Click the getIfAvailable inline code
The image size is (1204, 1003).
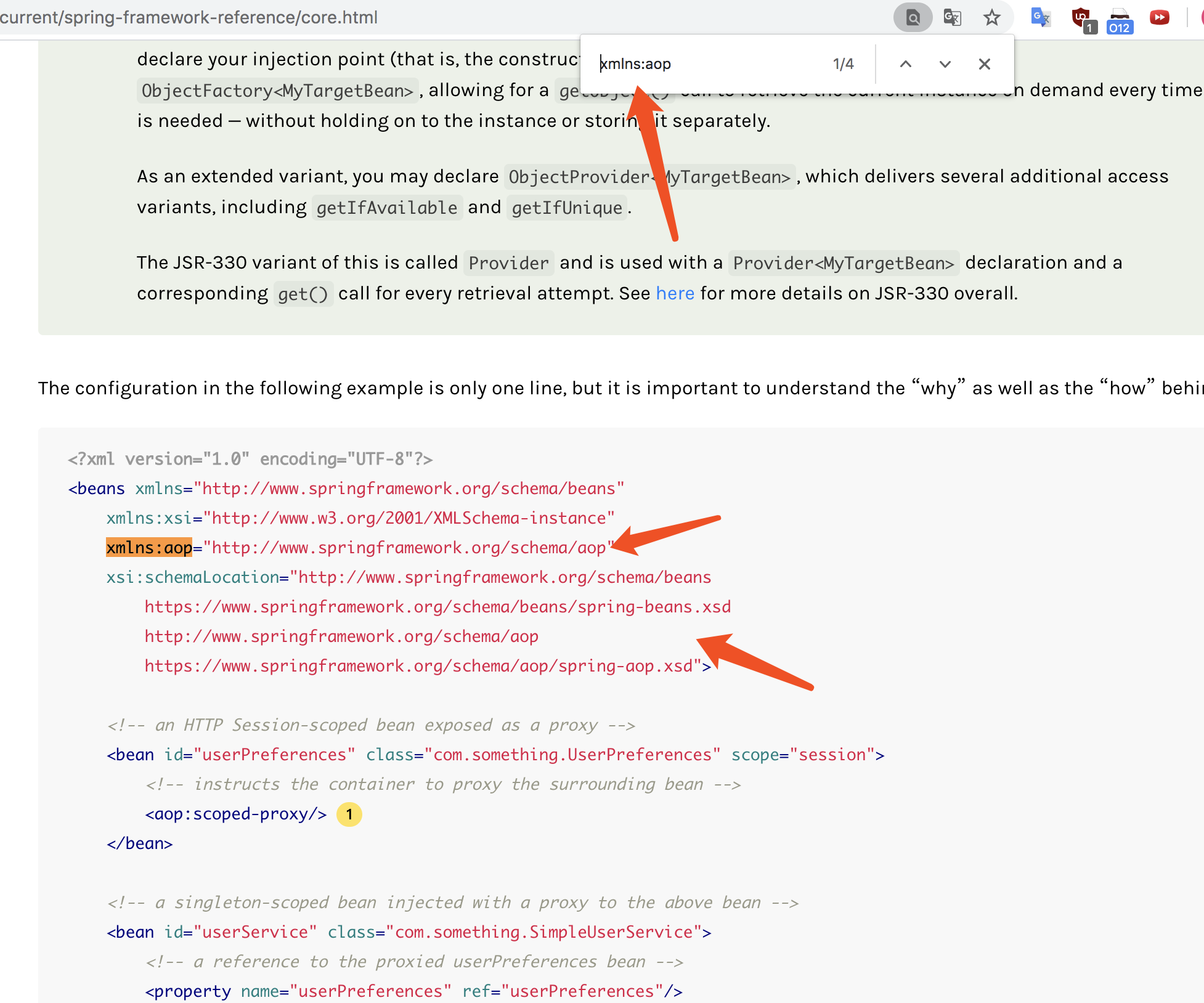387,208
